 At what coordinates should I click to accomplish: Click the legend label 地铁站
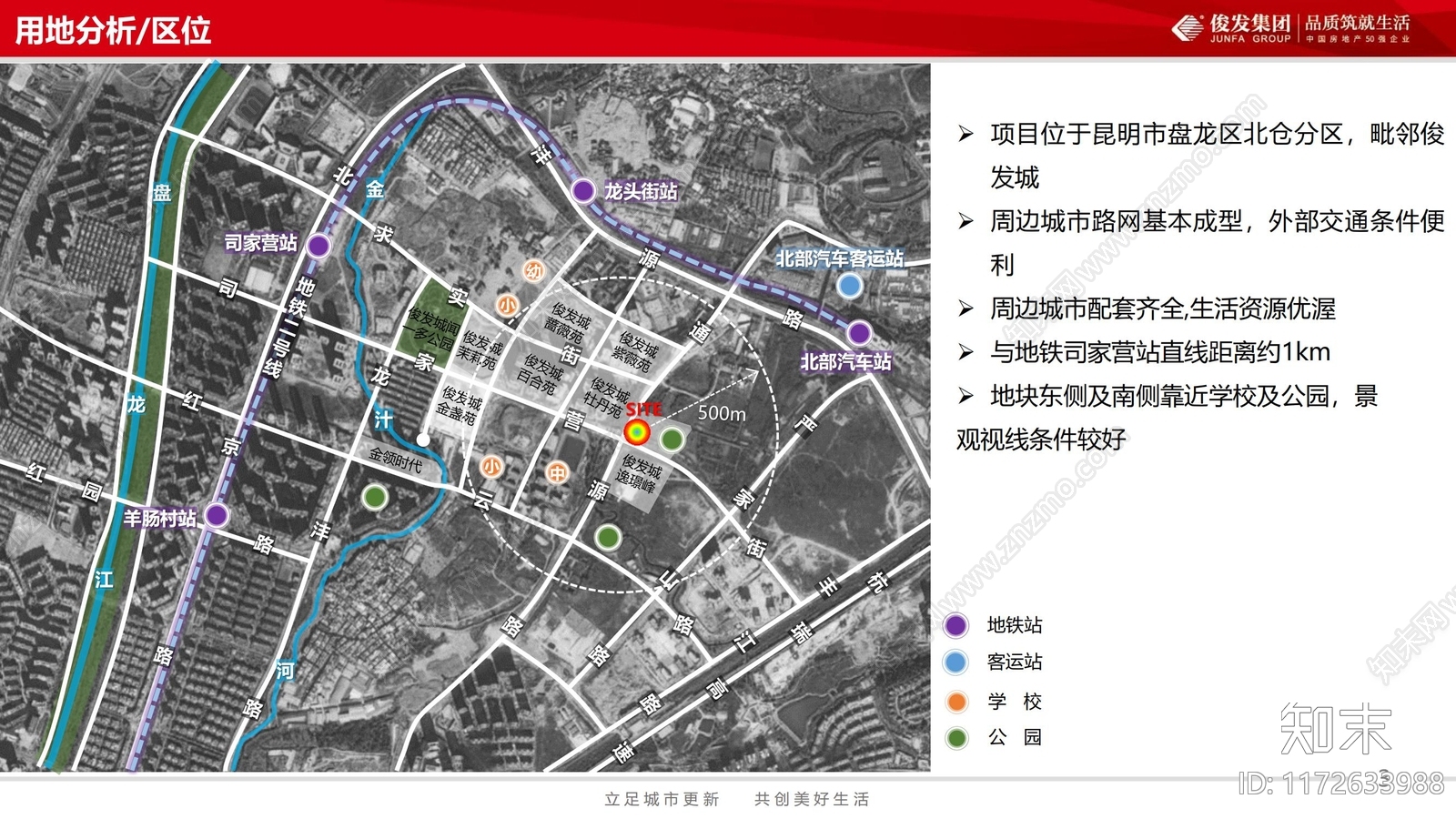[1015, 625]
